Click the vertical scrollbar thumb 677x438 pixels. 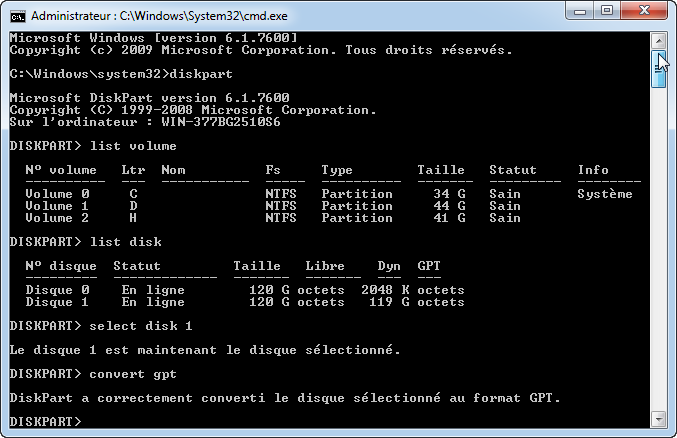tap(658, 69)
